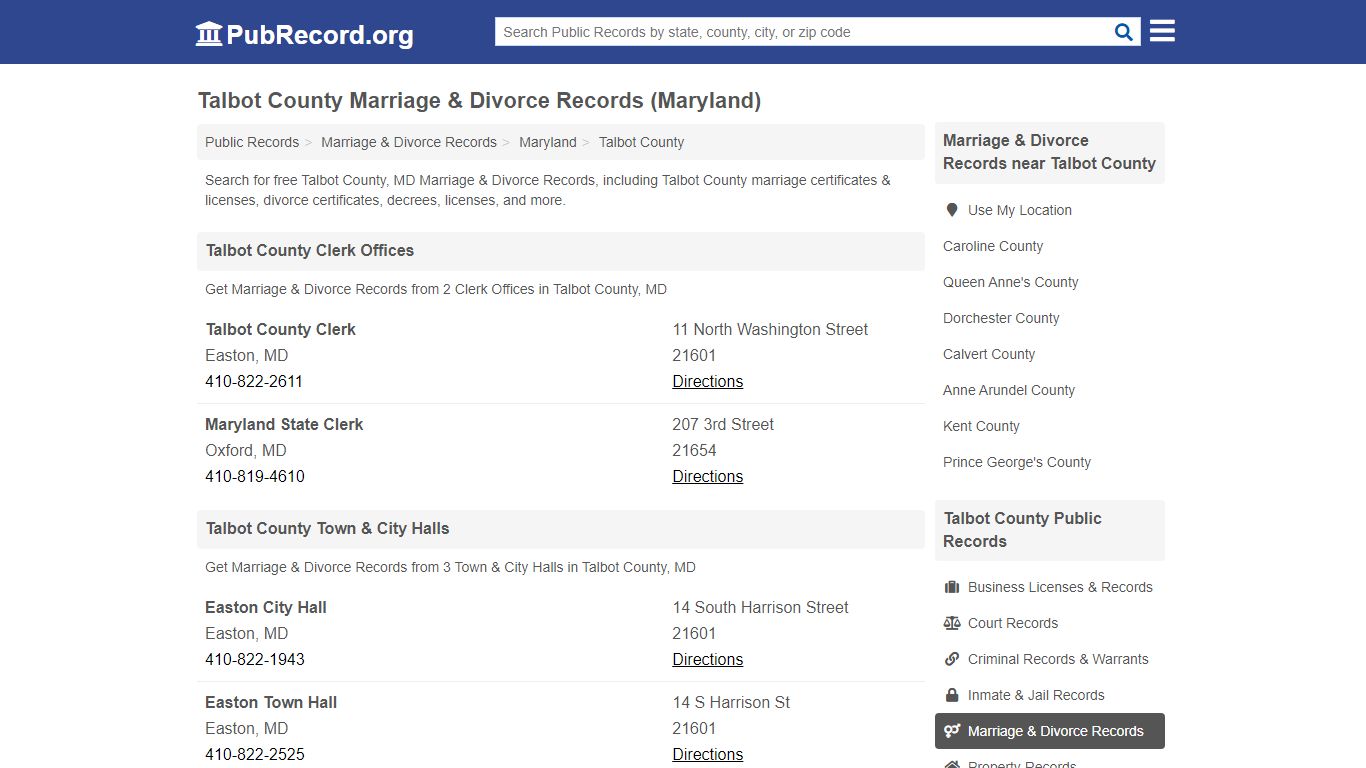Screen dimensions: 1366x768
Task: Open Queen Anne's County records
Action: 1010,282
